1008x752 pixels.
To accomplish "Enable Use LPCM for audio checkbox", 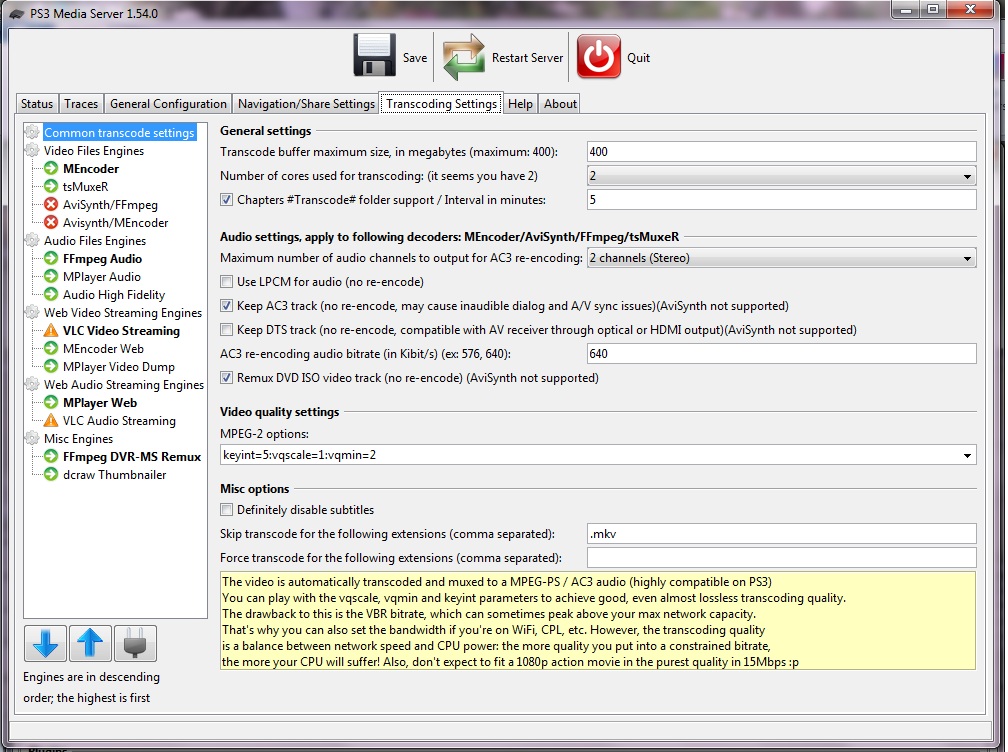I will pos(226,282).
